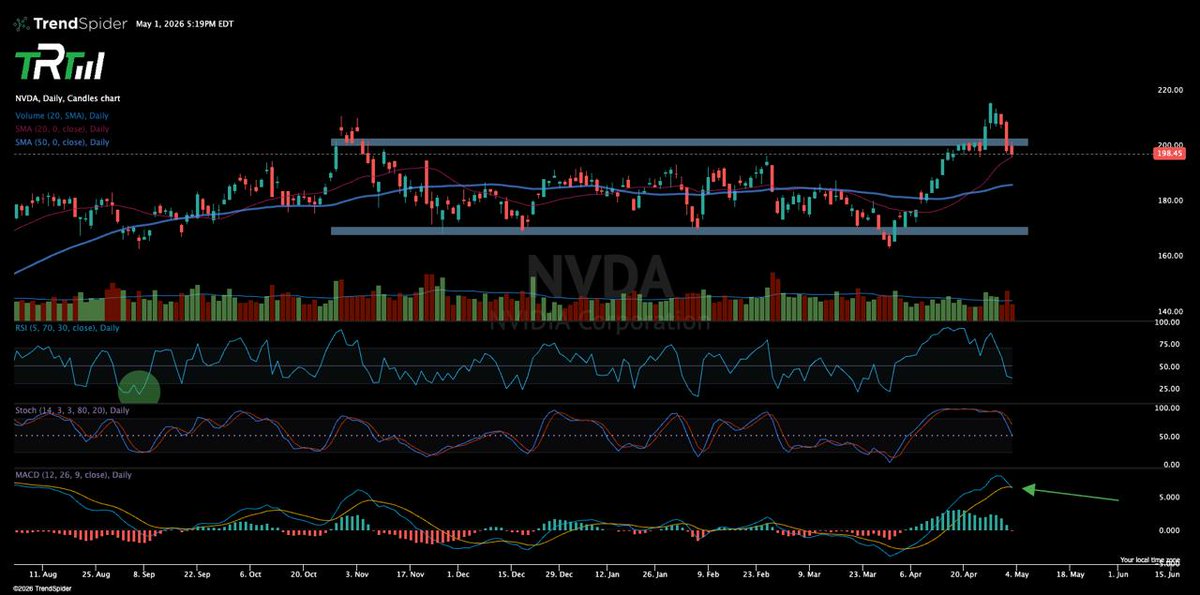The height and width of the screenshot is (595, 1200).
Task: Click the 8. Sep date label
Action: tap(143, 577)
